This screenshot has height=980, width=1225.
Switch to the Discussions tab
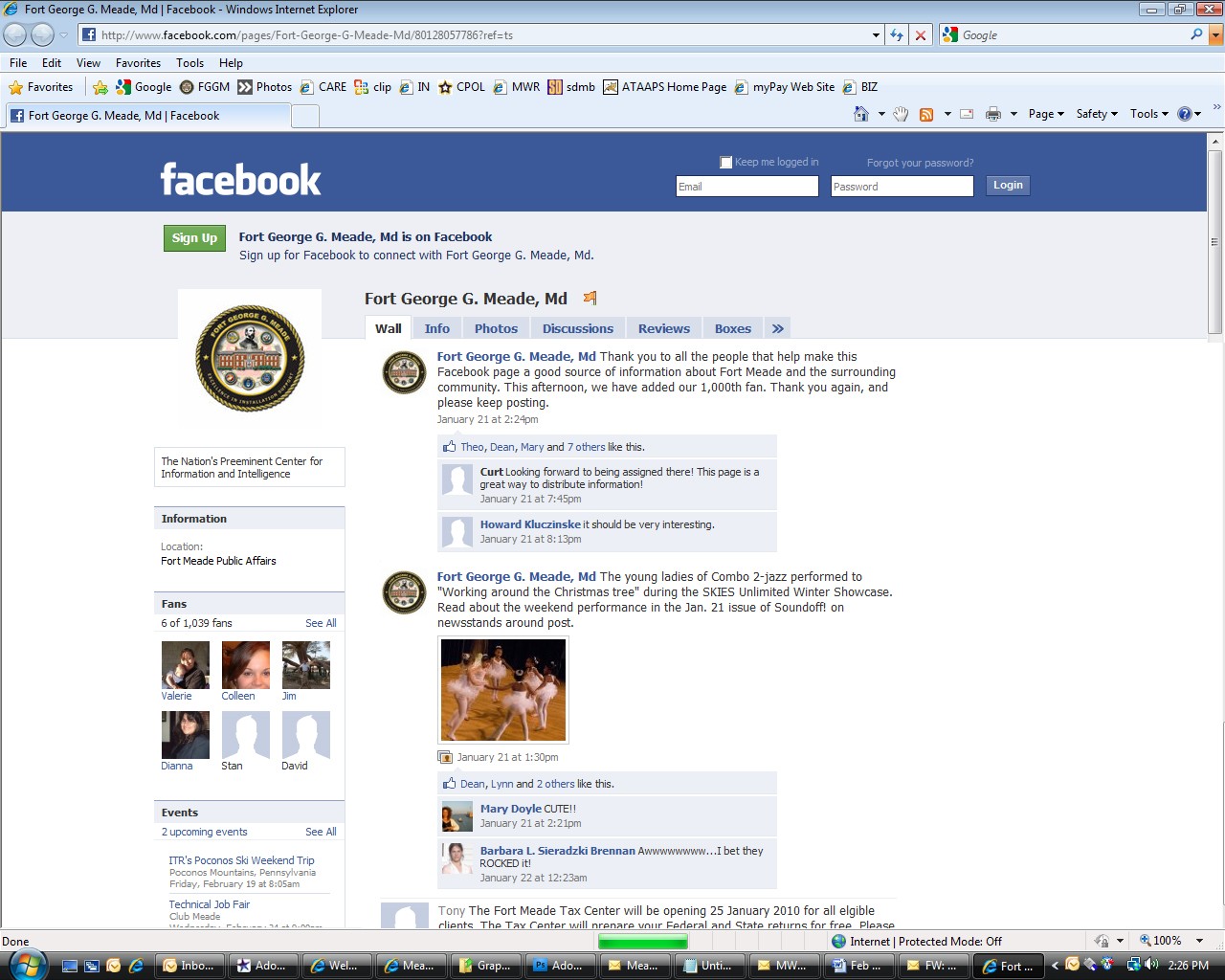[578, 328]
